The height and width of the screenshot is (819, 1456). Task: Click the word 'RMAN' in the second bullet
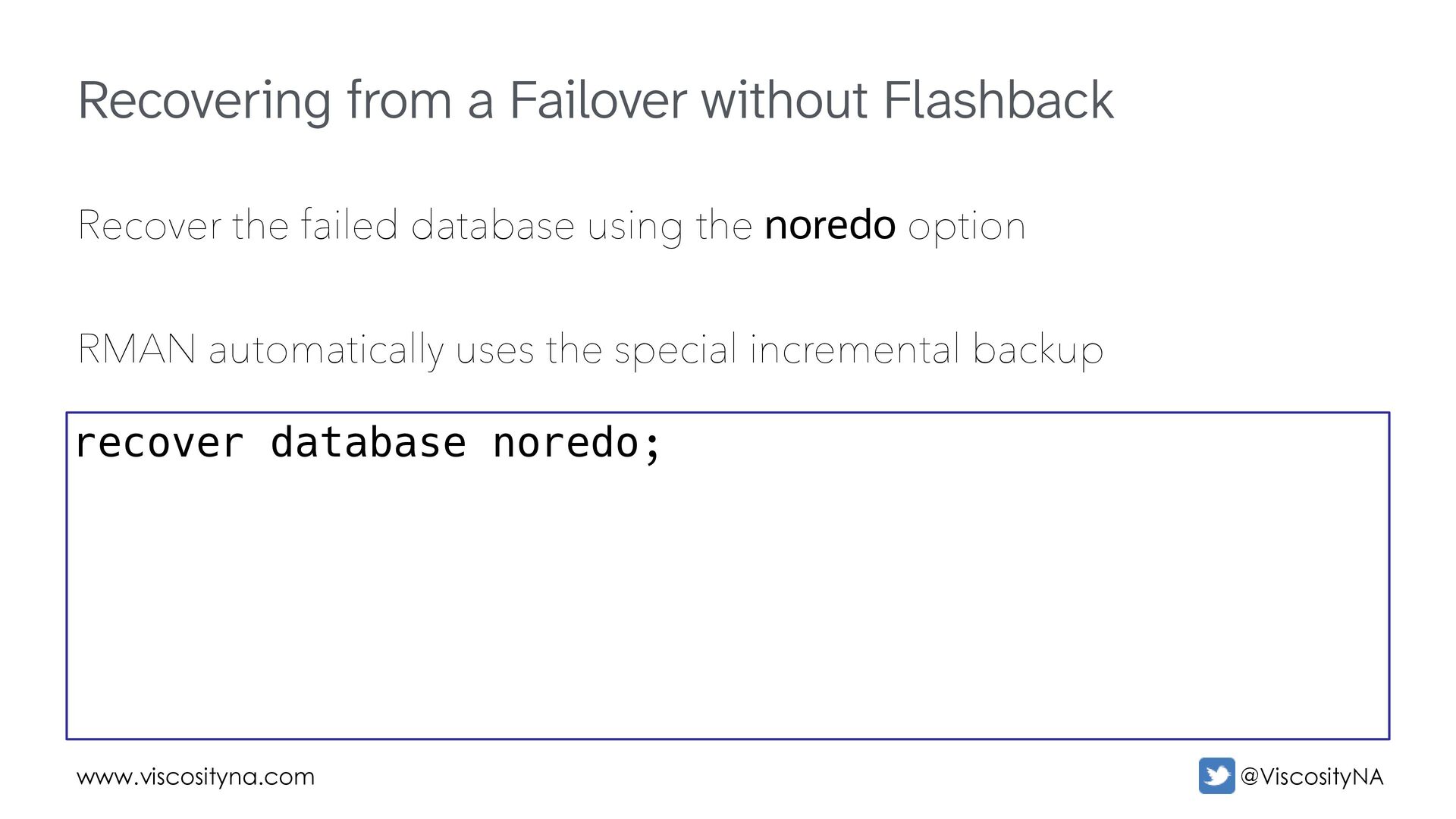click(136, 350)
